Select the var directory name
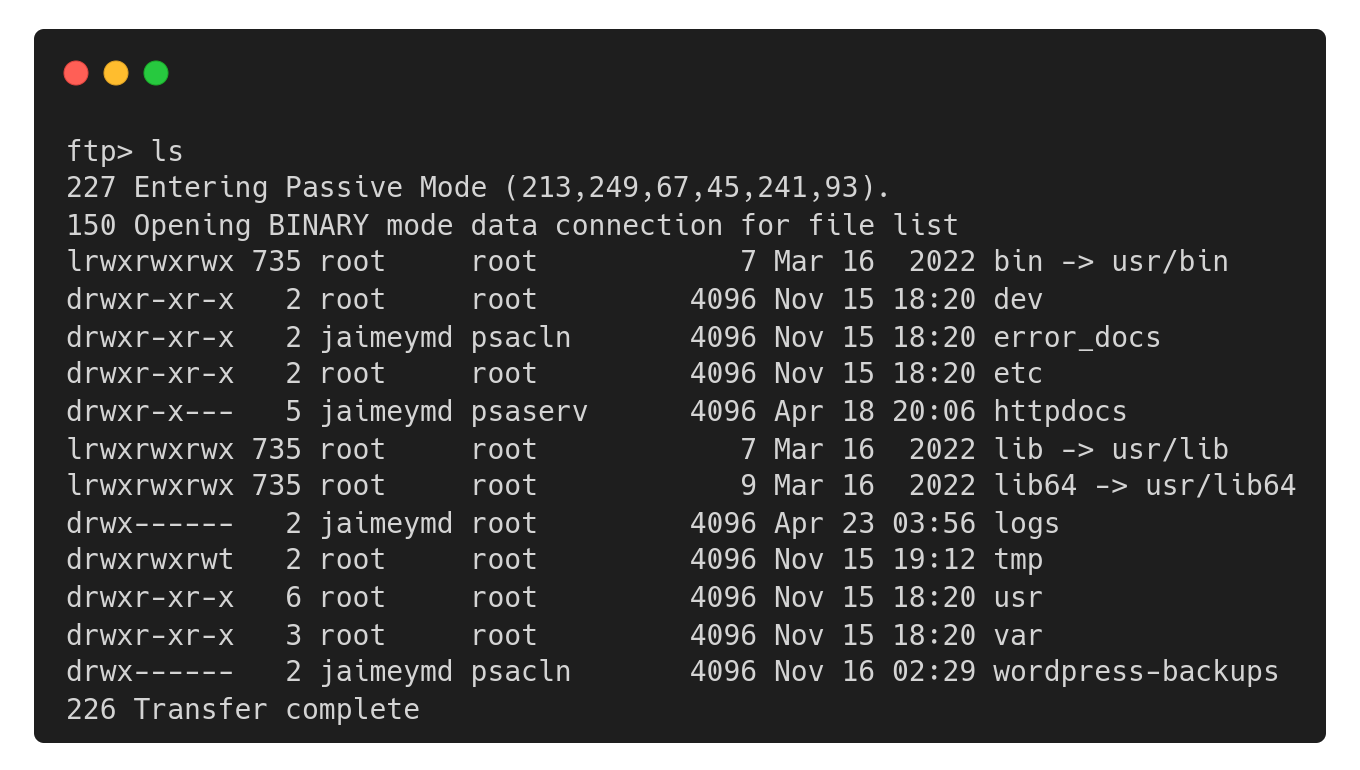This screenshot has width=1360, height=770. pyautogui.click(x=1018, y=635)
